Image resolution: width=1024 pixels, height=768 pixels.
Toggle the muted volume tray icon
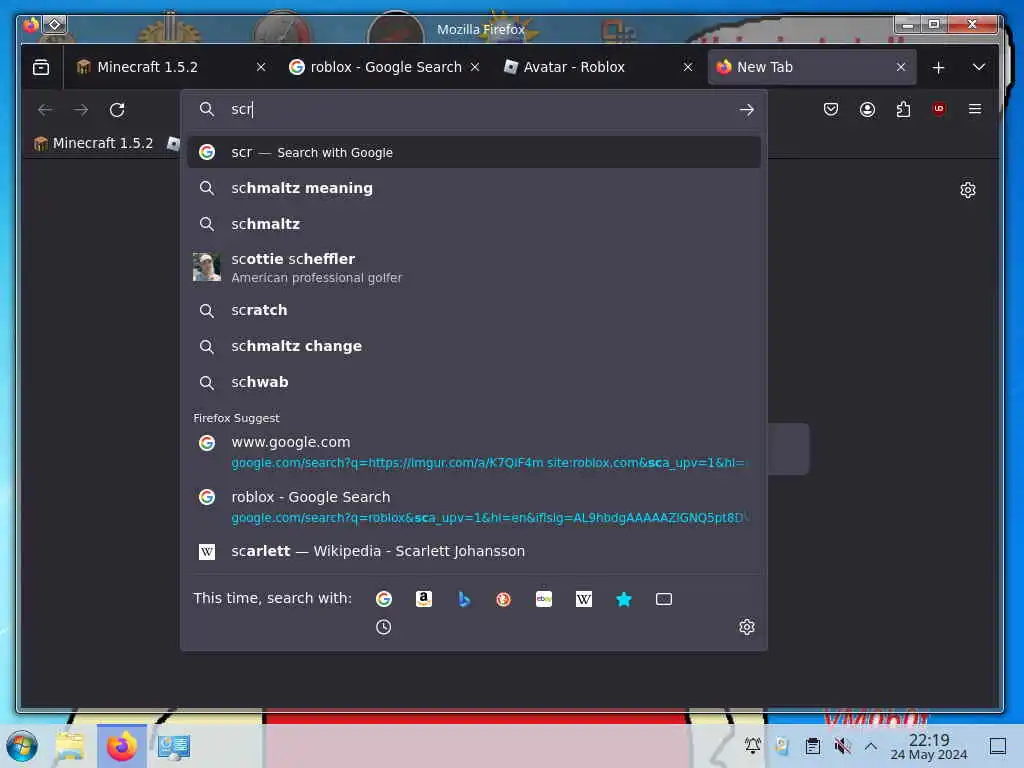click(x=842, y=746)
